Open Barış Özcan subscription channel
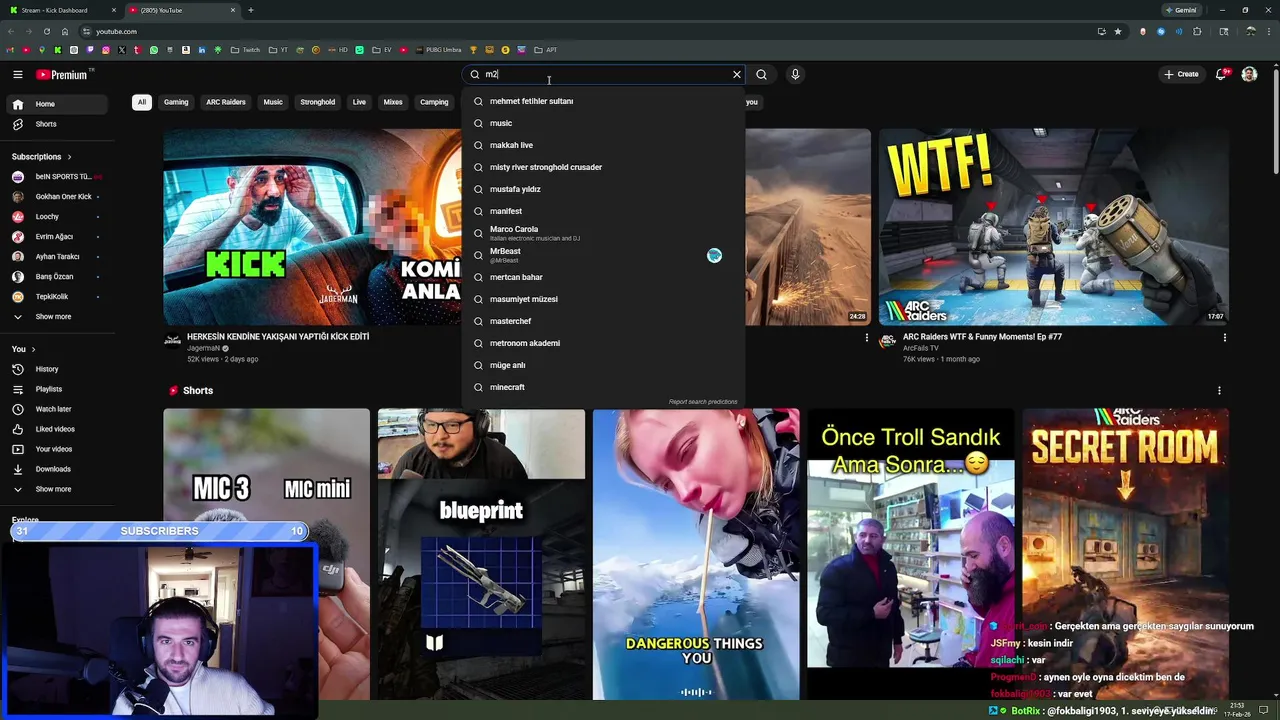This screenshot has width=1280, height=720. click(57, 277)
